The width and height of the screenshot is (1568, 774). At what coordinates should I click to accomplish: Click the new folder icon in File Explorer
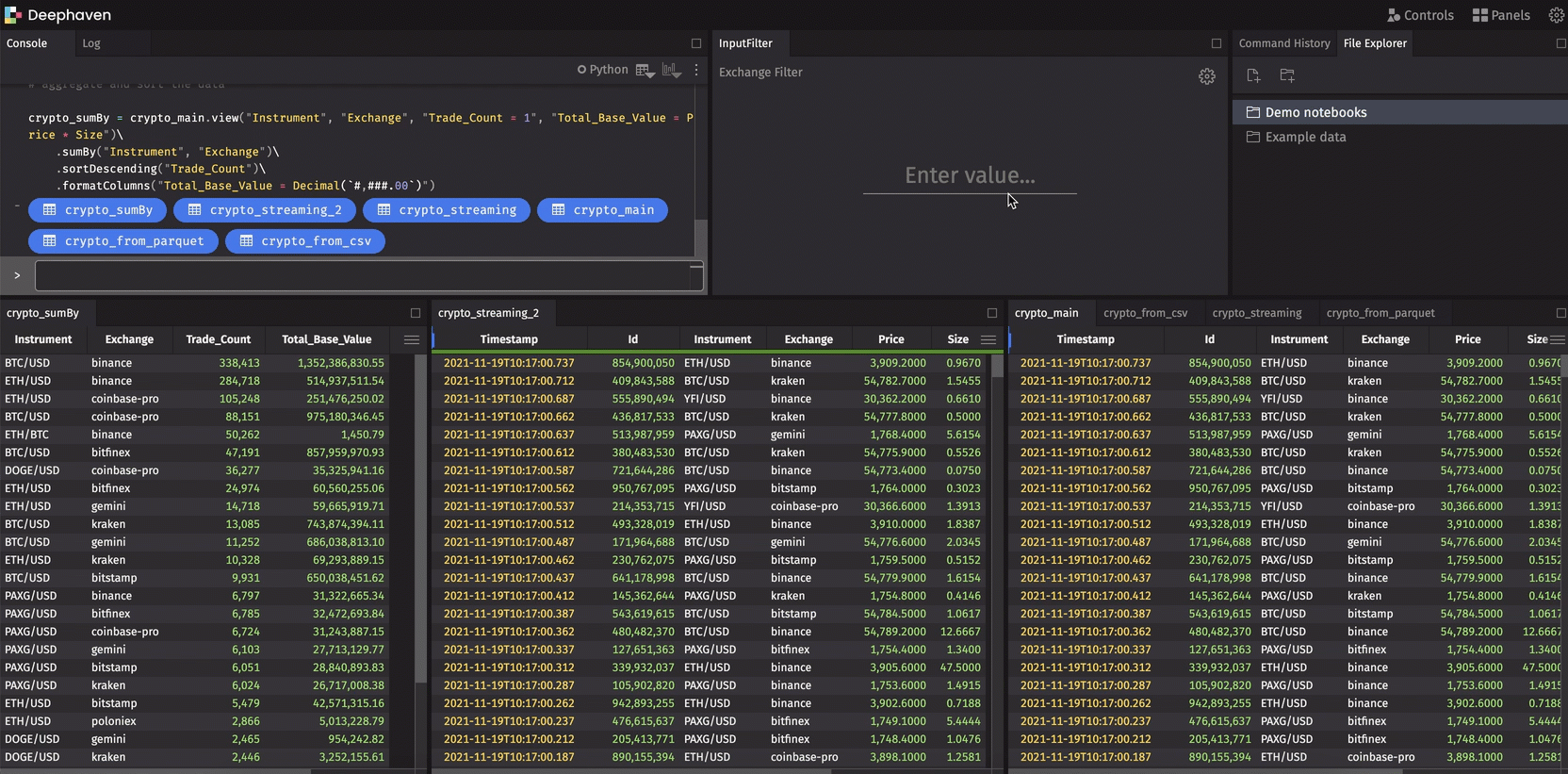pyautogui.click(x=1287, y=75)
